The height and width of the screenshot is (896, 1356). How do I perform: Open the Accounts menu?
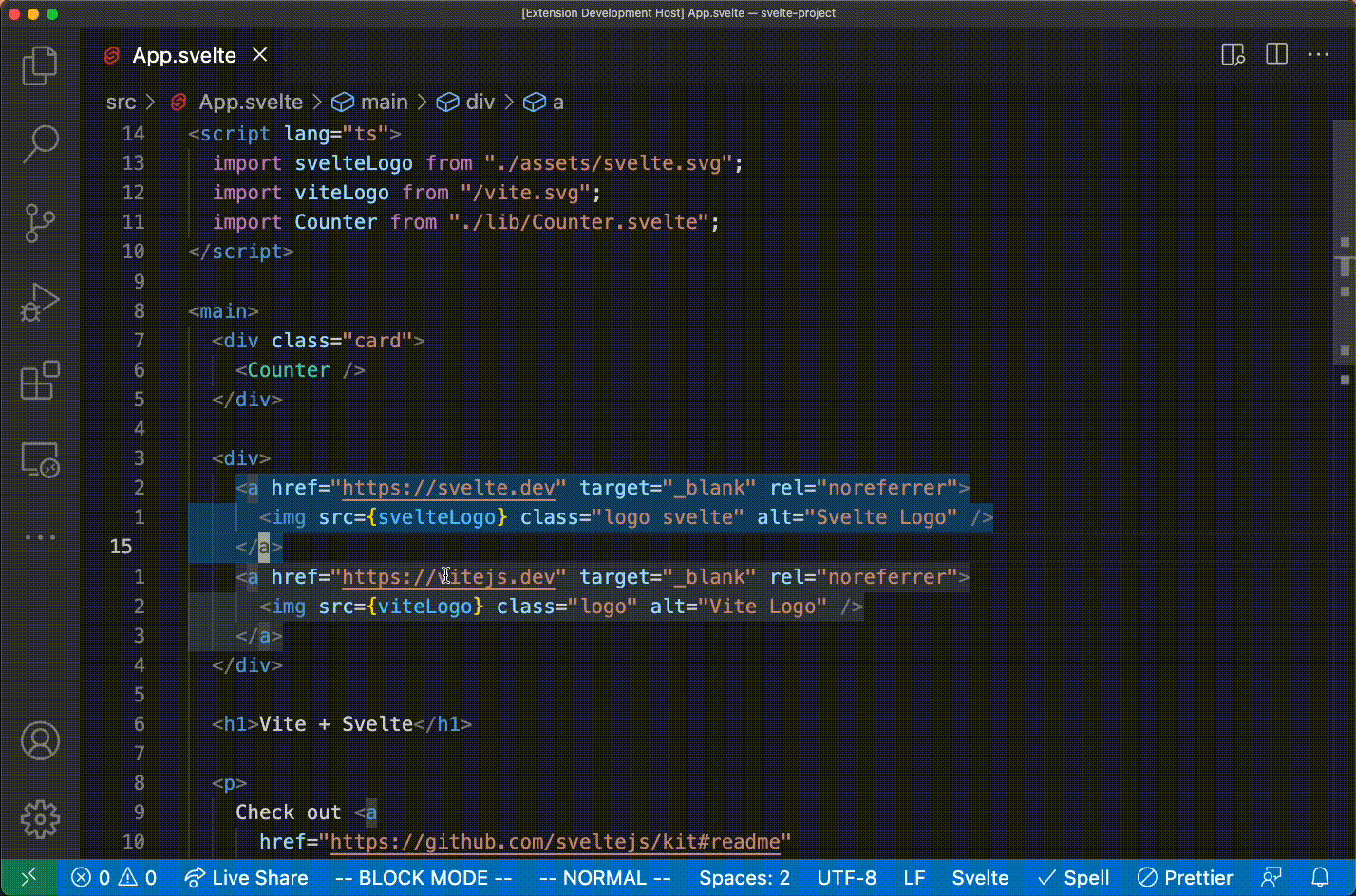pos(40,741)
